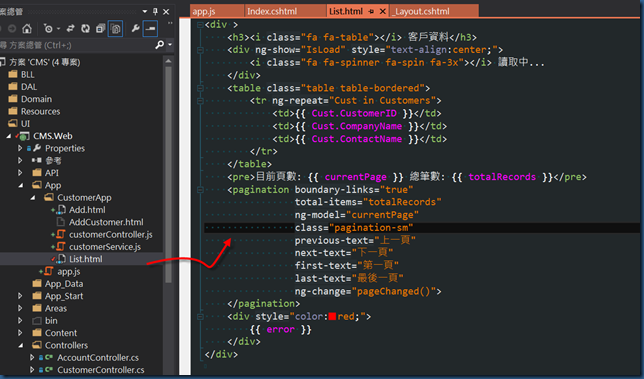
Task: Refresh the Solution Explorer tree
Action: tap(85, 28)
